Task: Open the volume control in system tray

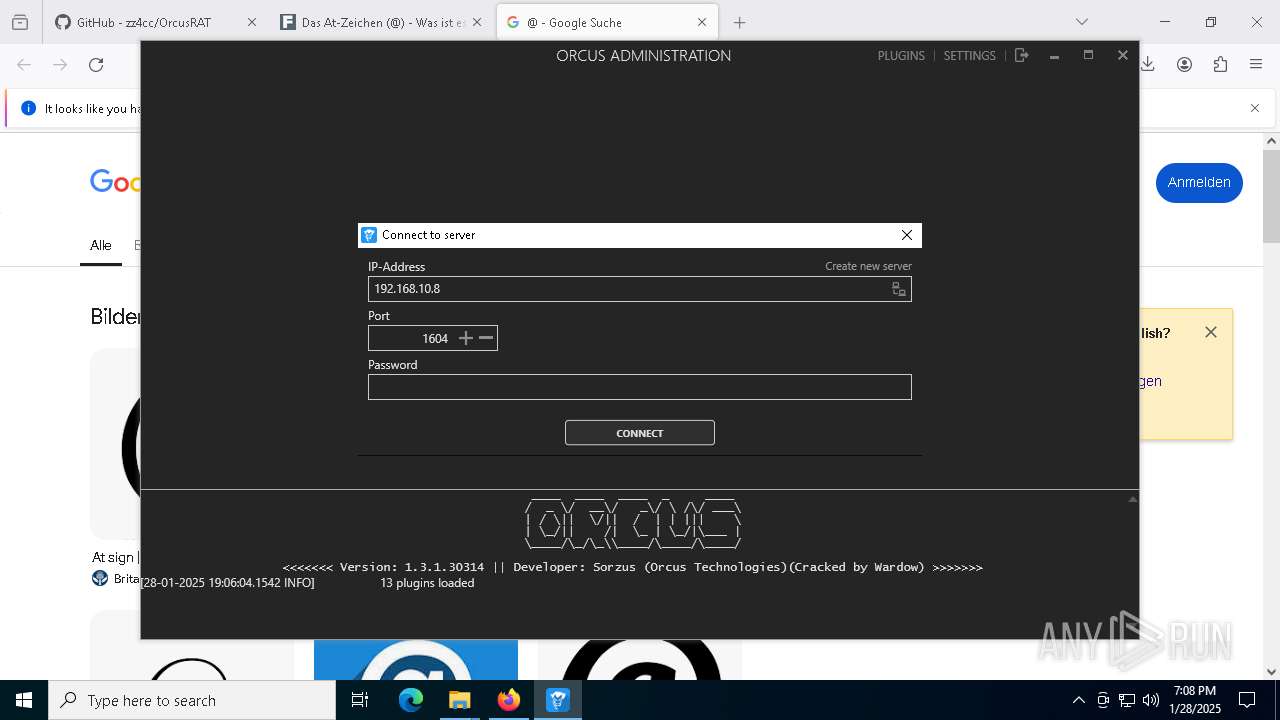Action: pos(1151,700)
